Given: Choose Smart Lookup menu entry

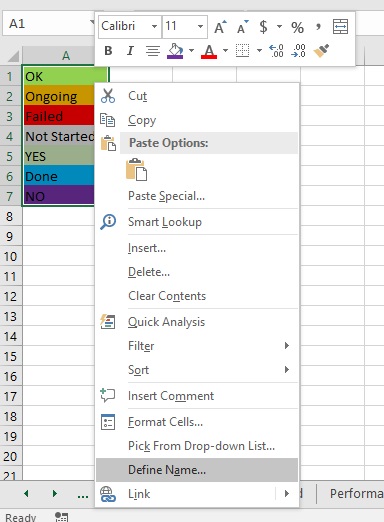Looking at the screenshot, I should tap(197, 222).
